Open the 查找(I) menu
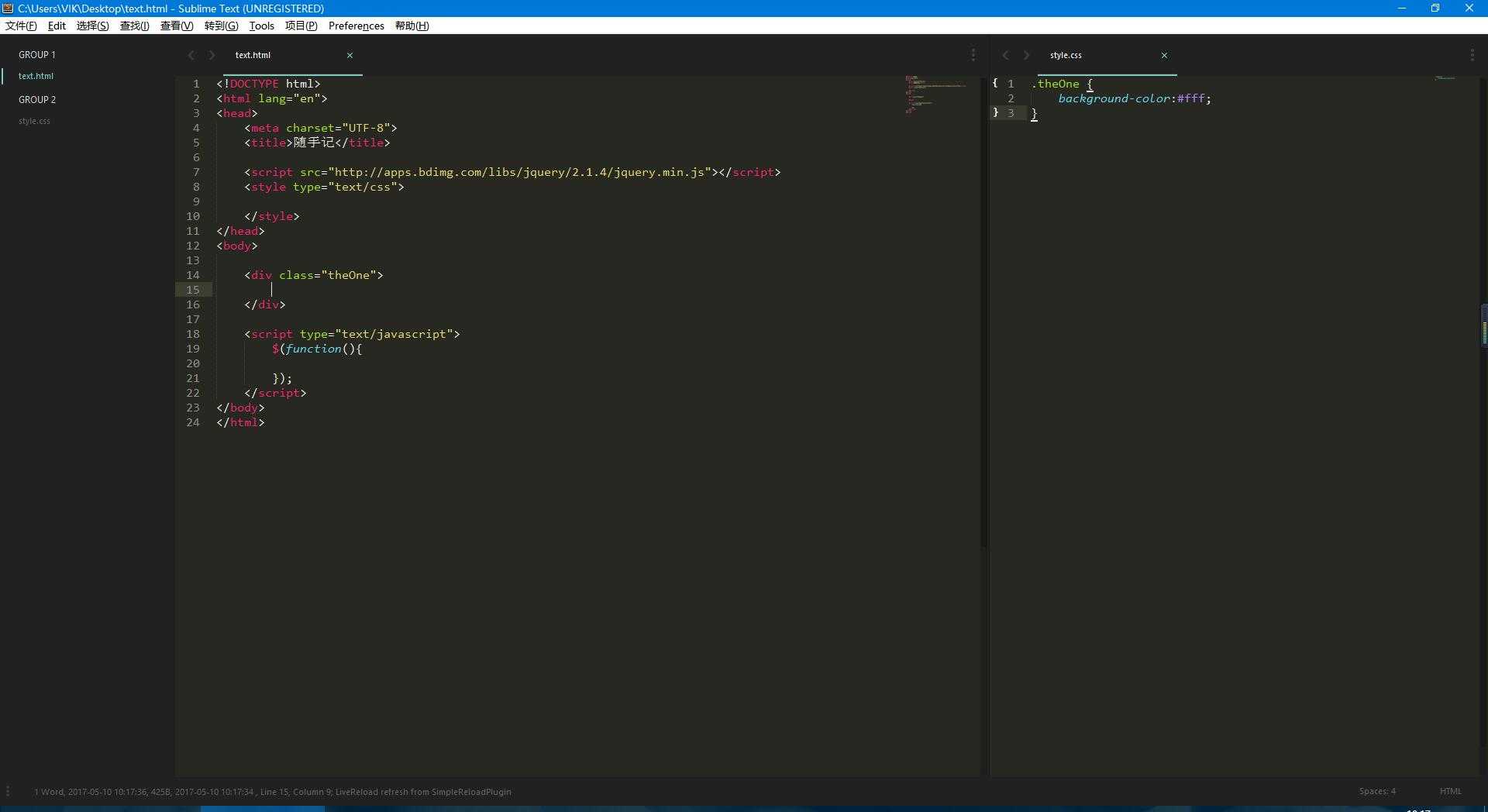This screenshot has width=1488, height=812. coord(135,26)
